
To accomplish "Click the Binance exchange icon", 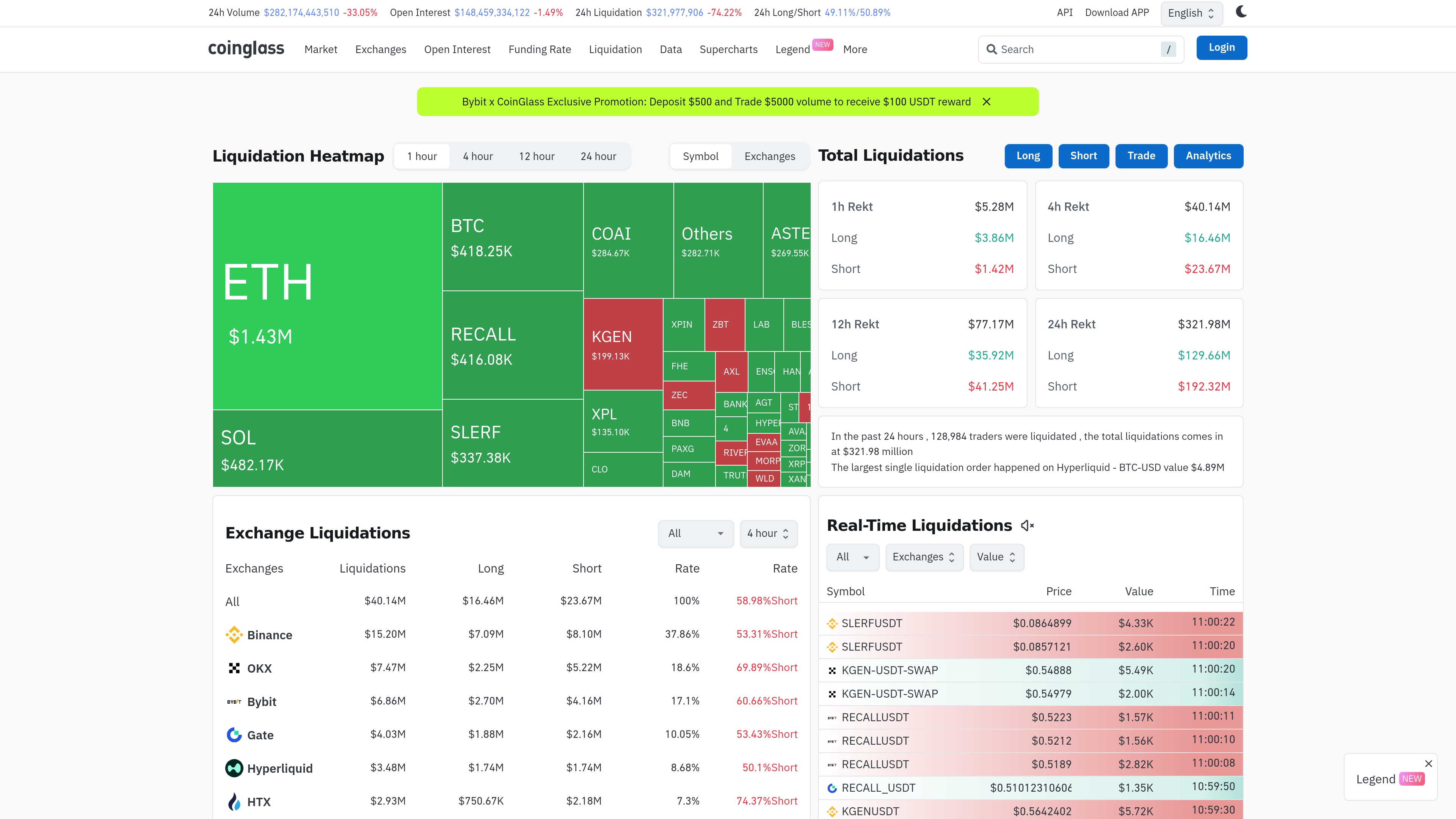I will point(234,635).
